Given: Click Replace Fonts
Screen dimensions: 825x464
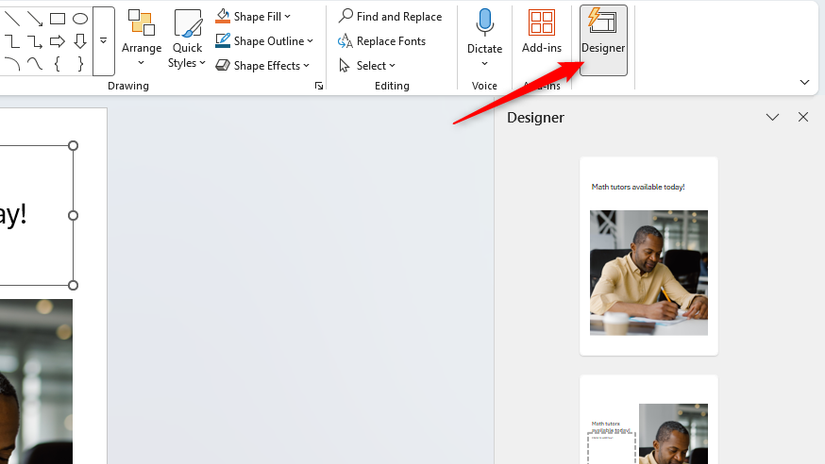Looking at the screenshot, I should pos(382,41).
